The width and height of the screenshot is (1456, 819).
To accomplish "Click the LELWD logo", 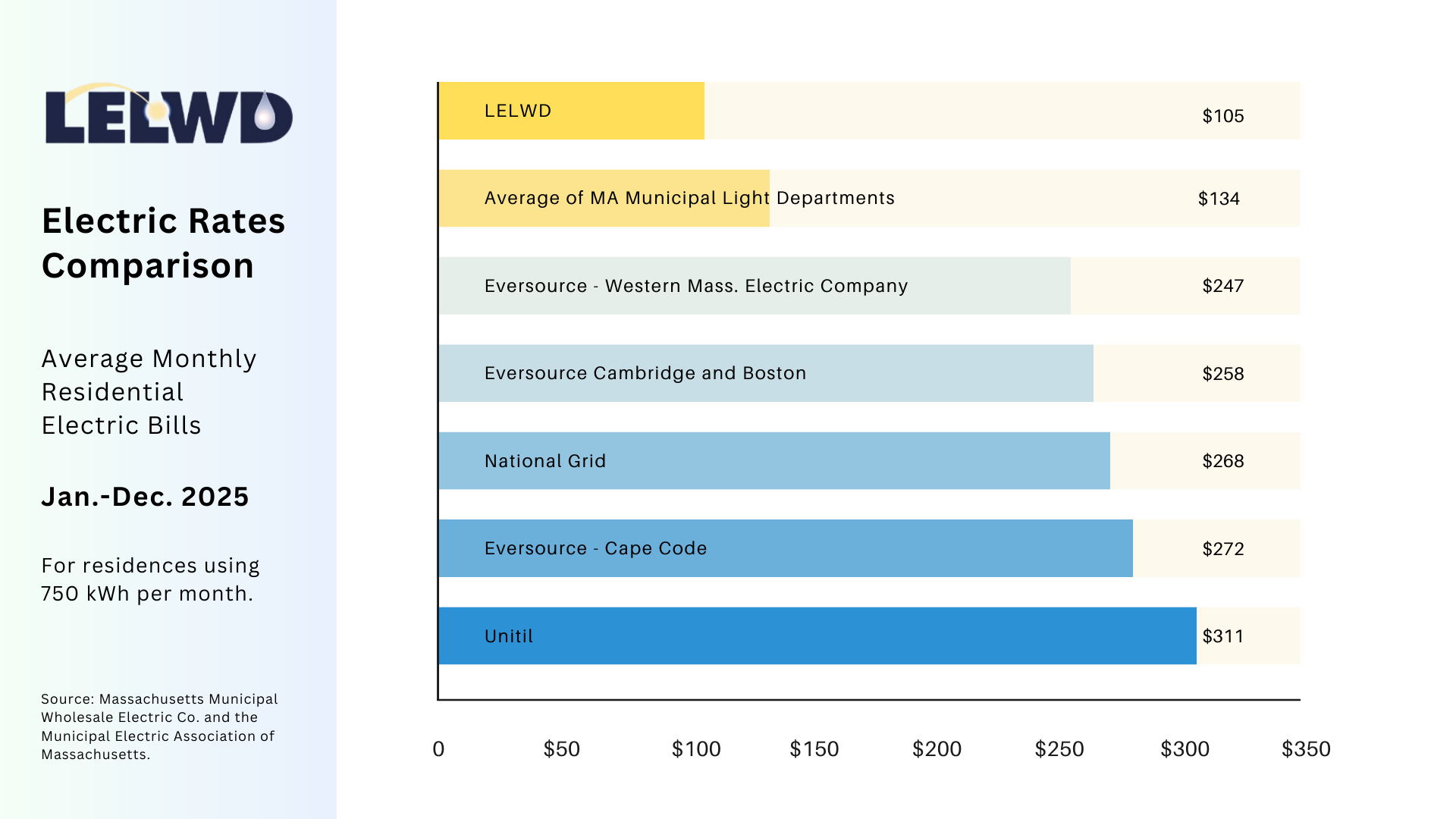I will pyautogui.click(x=168, y=115).
